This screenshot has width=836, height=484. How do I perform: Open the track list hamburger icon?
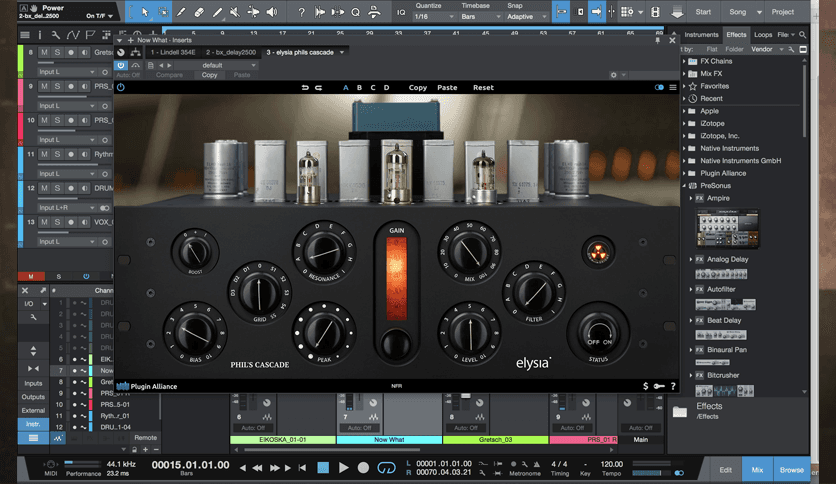coord(25,35)
